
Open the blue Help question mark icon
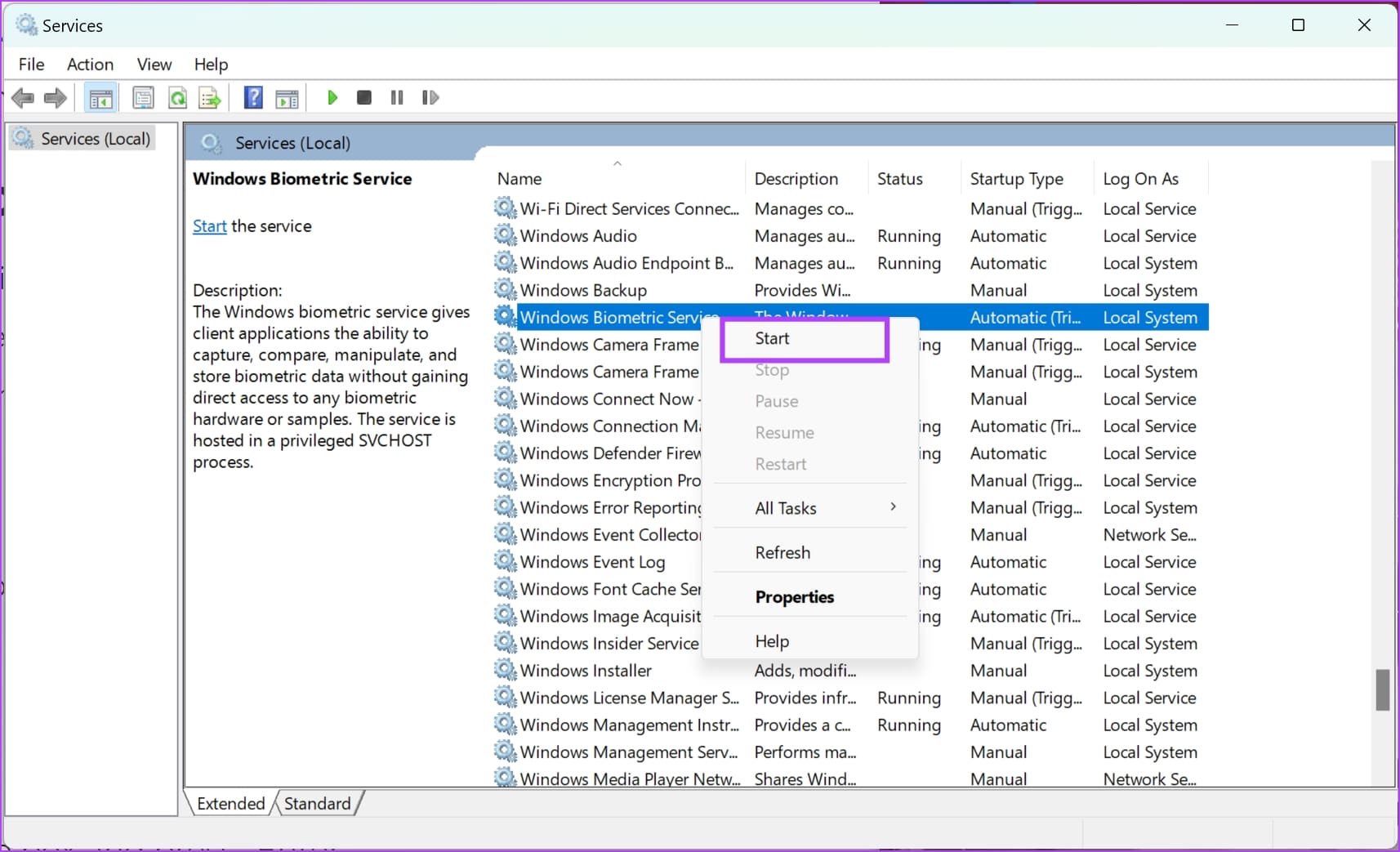pyautogui.click(x=253, y=98)
